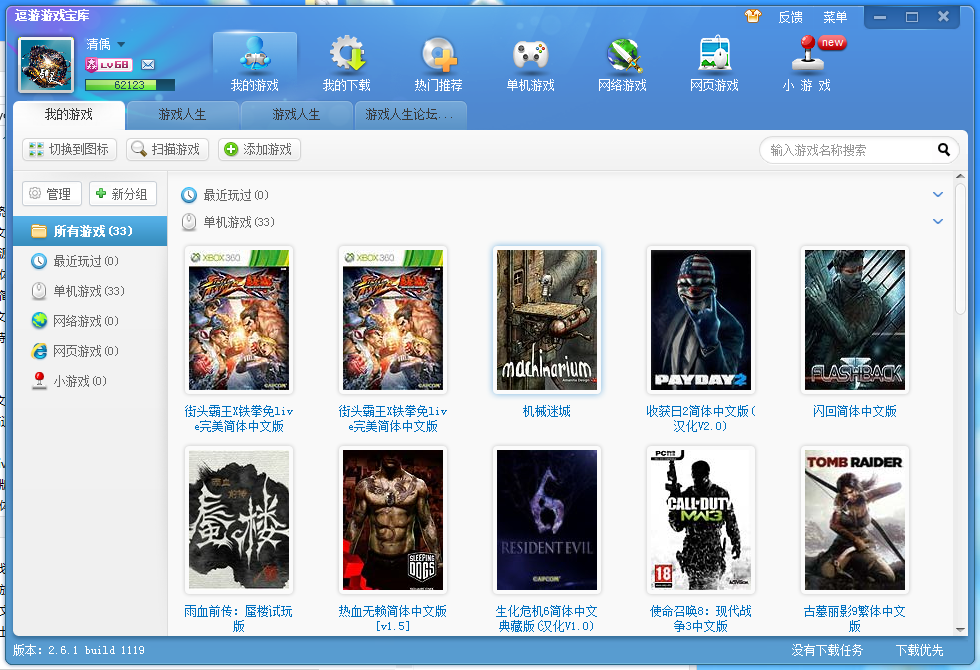Select the Sleeping Dogs game cover
The width and height of the screenshot is (980, 670).
[x=392, y=520]
